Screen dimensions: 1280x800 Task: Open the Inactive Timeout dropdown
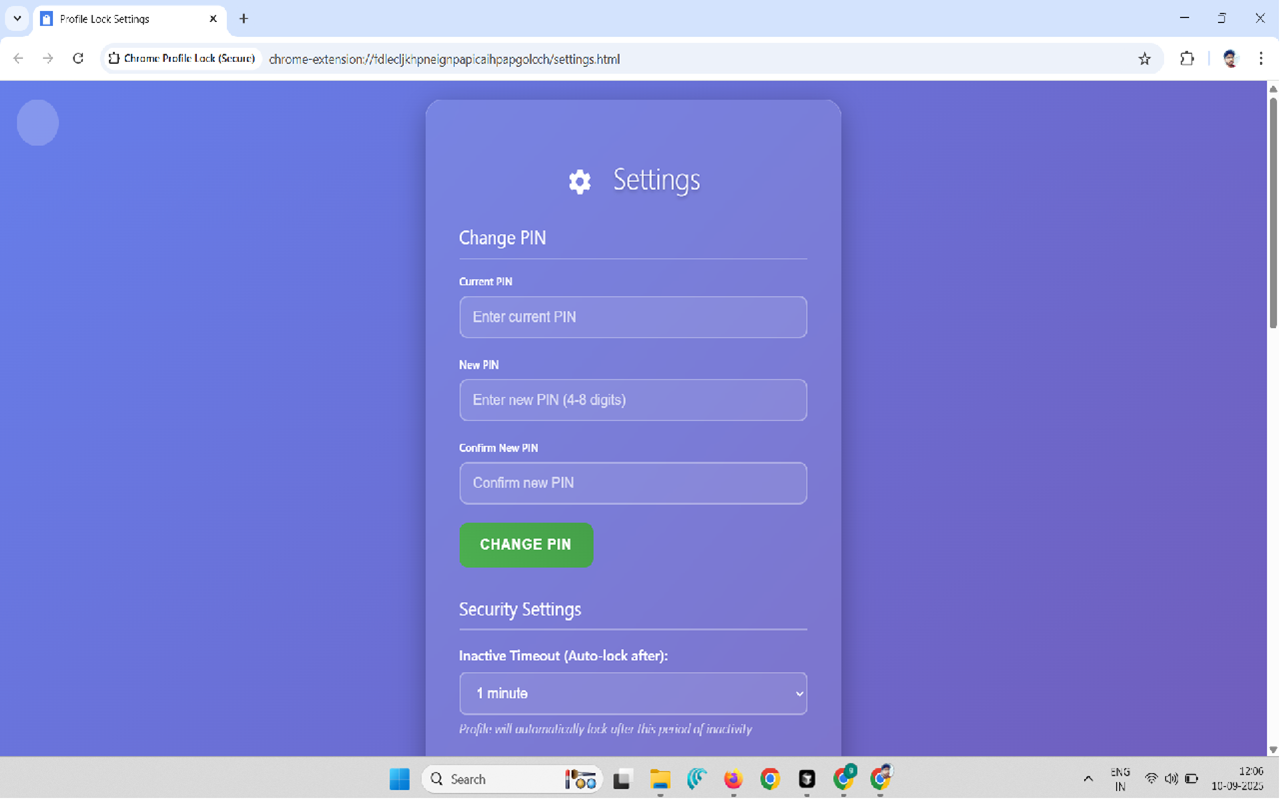(x=633, y=693)
